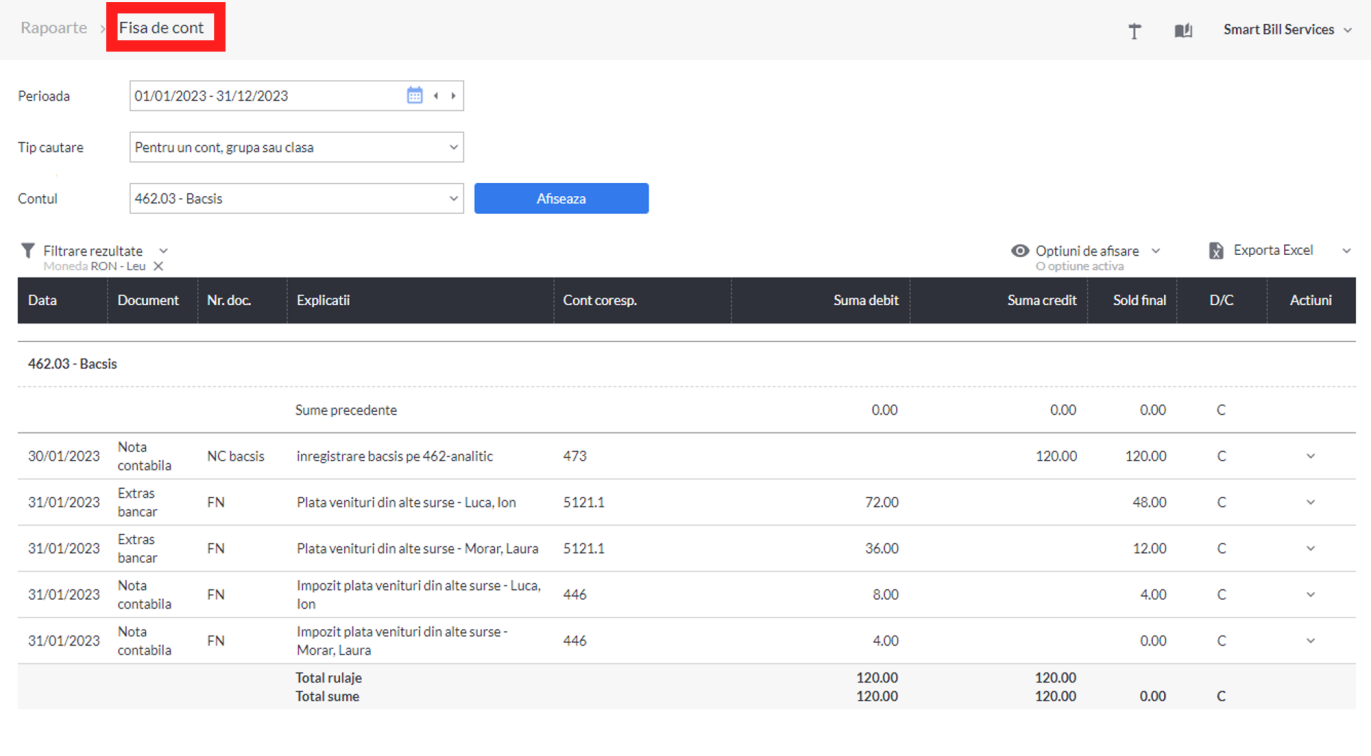Expand Filtrare rezultate options
The width and height of the screenshot is (1371, 756).
(x=164, y=251)
